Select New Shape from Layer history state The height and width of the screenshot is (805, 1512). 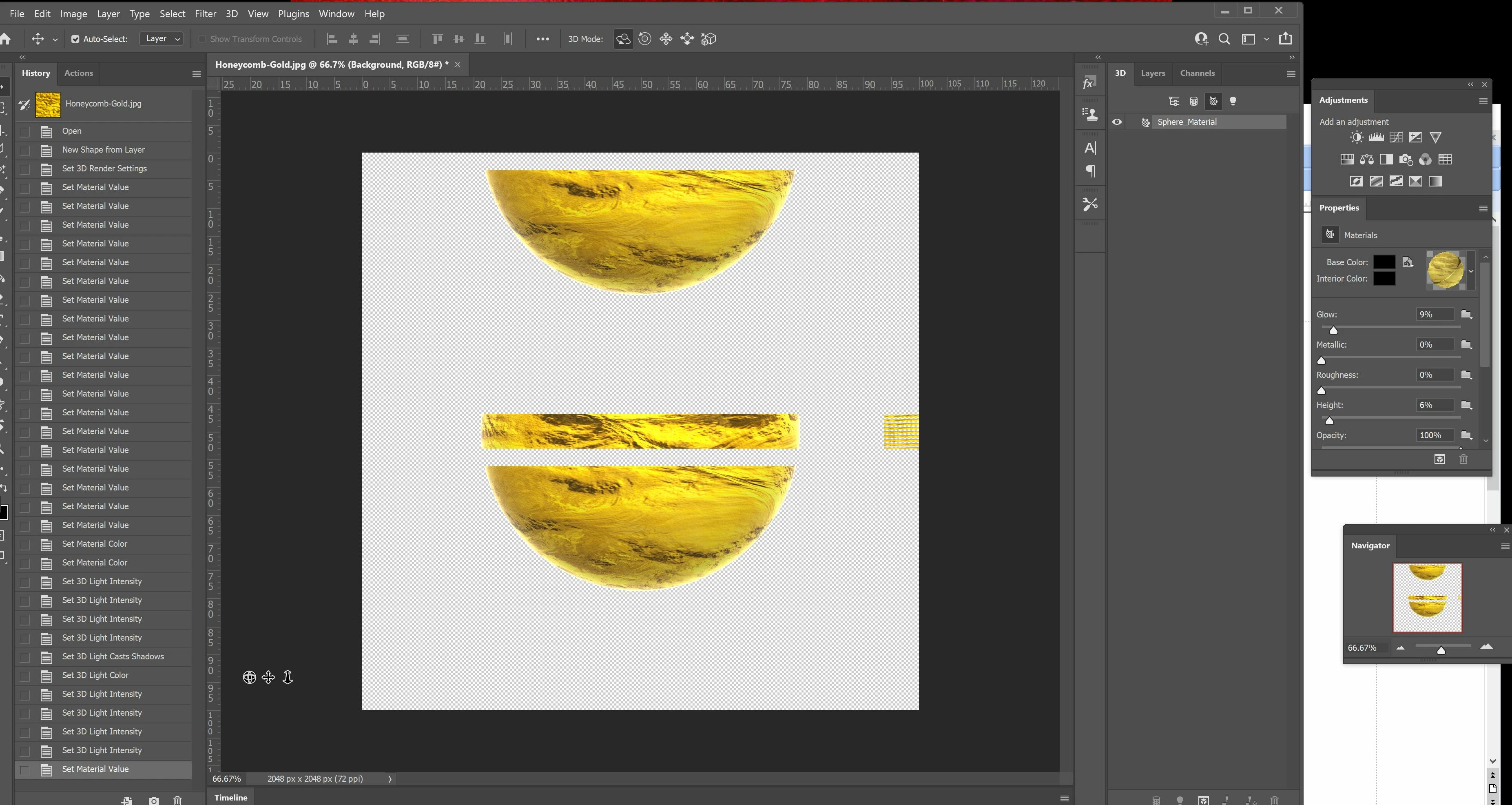click(103, 150)
